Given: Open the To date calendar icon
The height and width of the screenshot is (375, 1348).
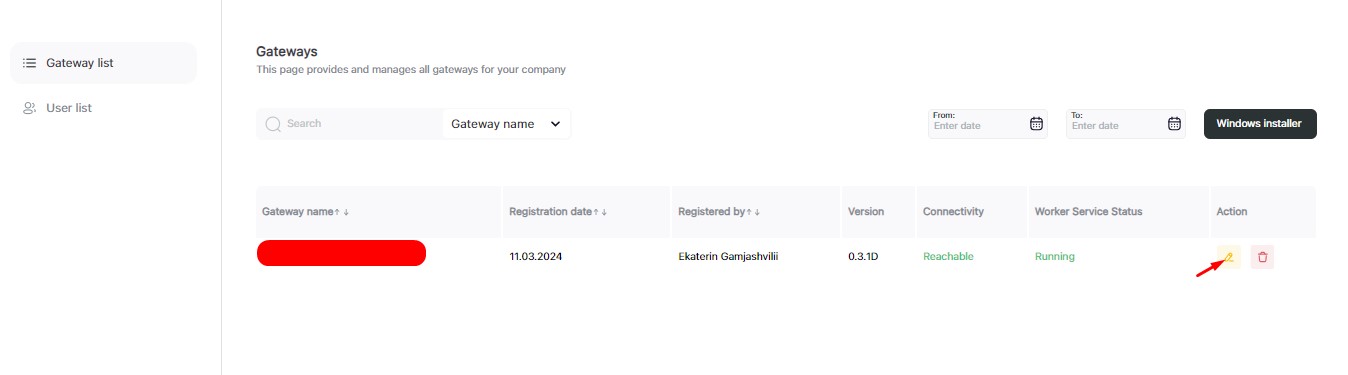Looking at the screenshot, I should 1174,124.
